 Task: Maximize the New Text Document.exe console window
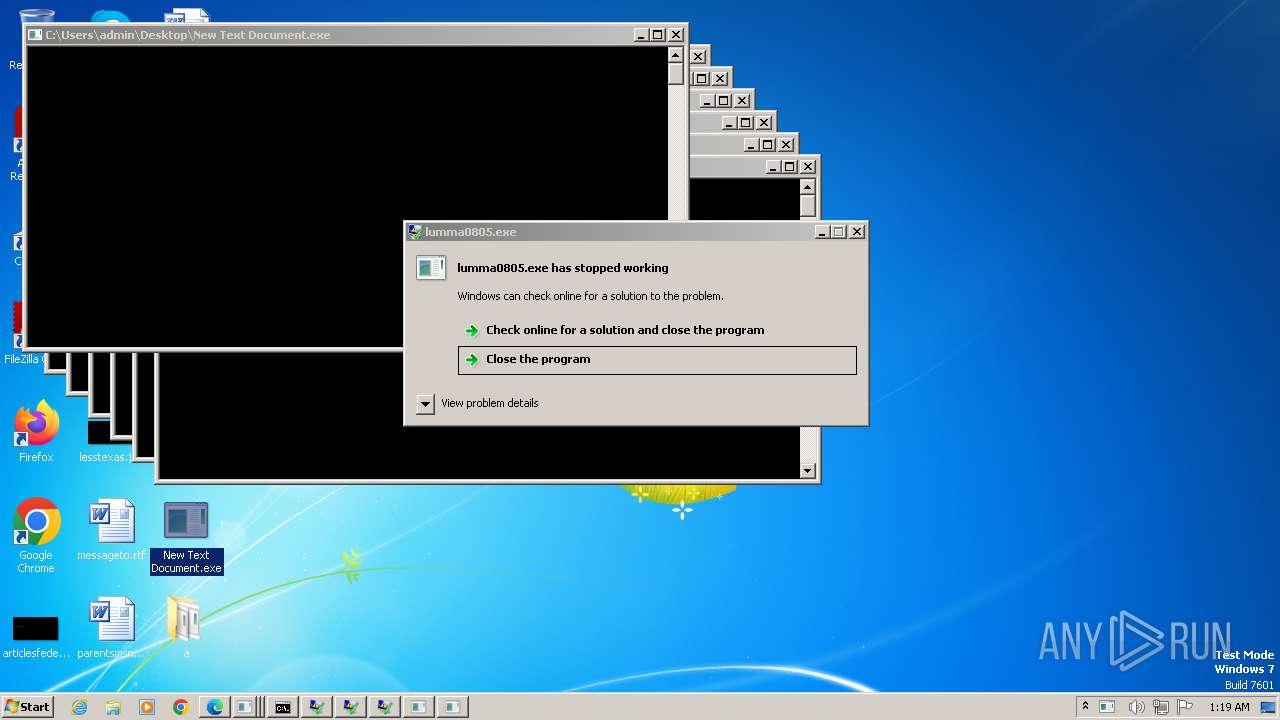coord(658,35)
